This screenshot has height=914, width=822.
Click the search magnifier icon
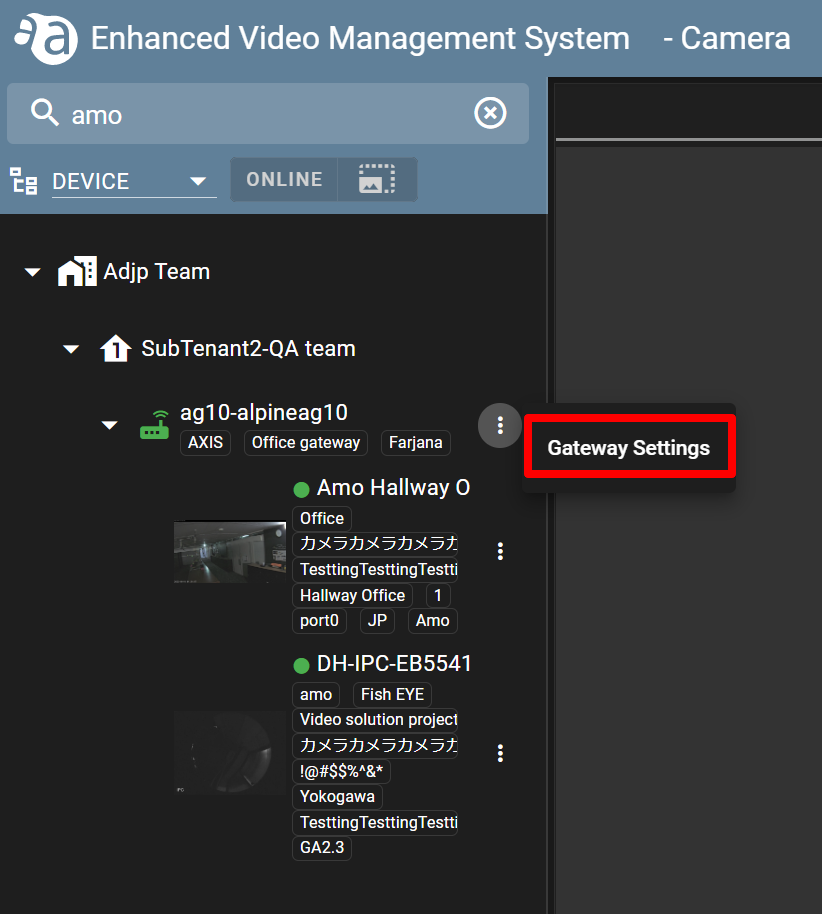pyautogui.click(x=45, y=113)
